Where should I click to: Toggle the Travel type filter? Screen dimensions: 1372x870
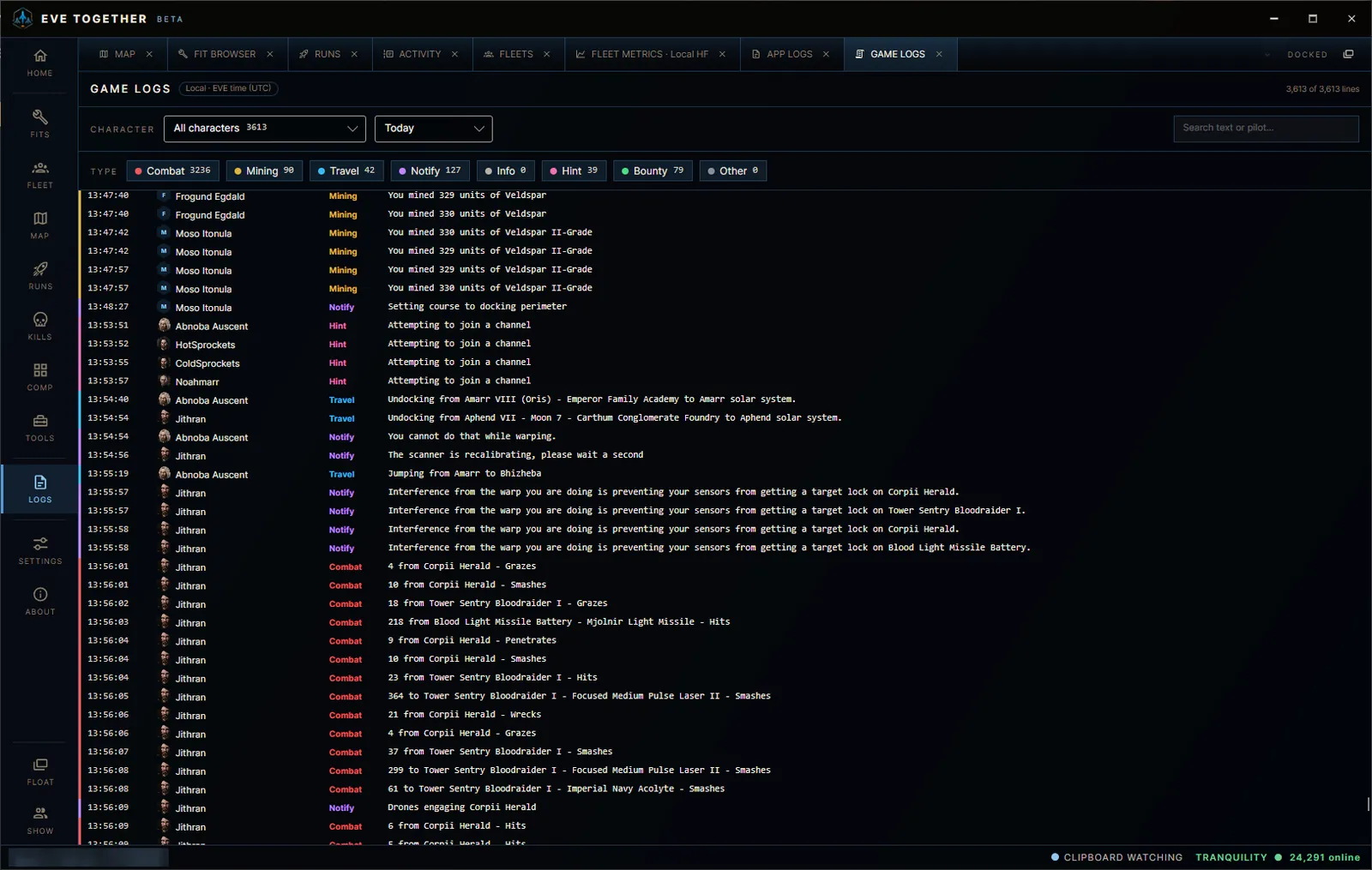(x=346, y=171)
